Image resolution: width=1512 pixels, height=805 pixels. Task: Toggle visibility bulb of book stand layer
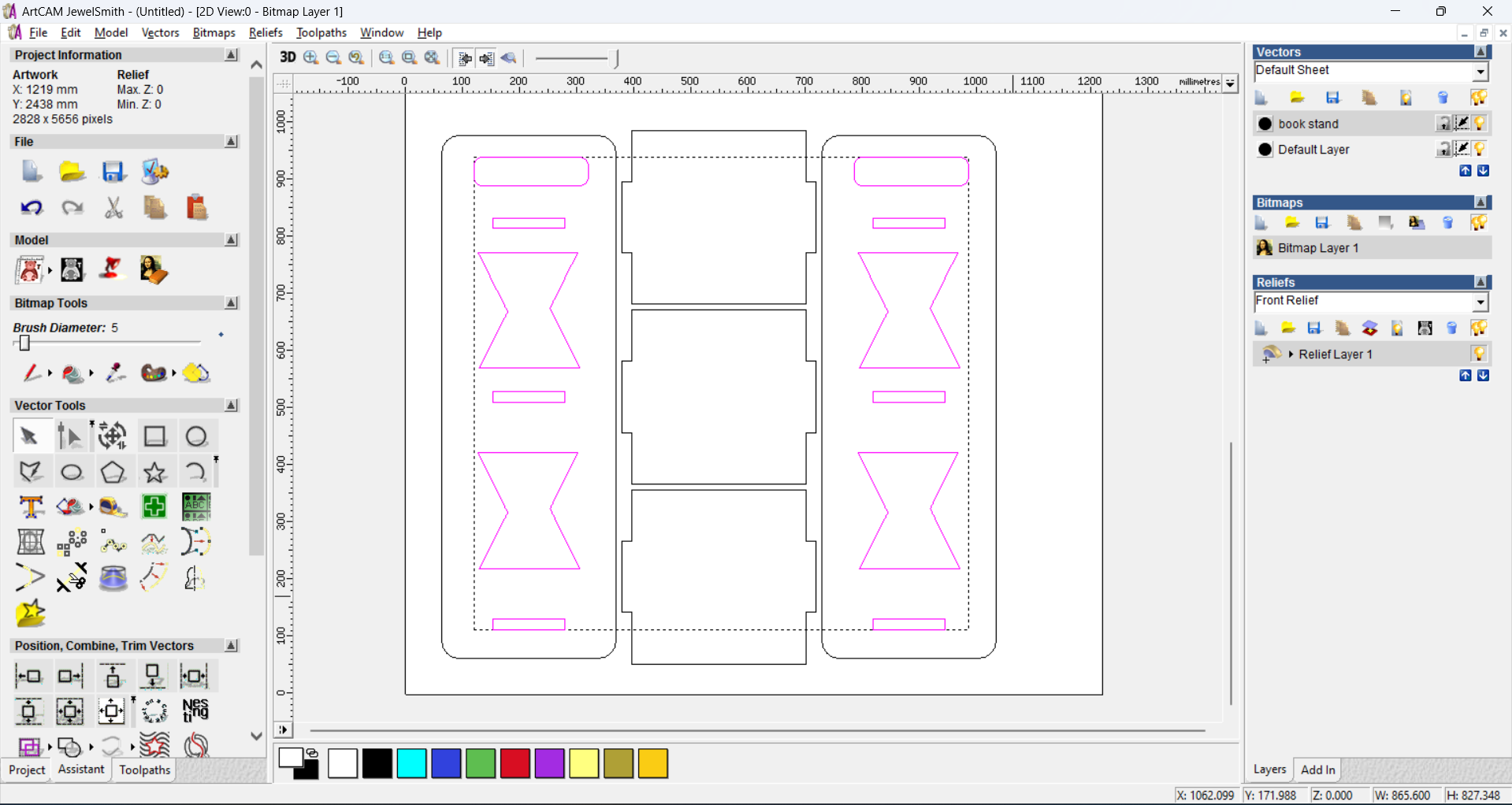tap(1480, 124)
